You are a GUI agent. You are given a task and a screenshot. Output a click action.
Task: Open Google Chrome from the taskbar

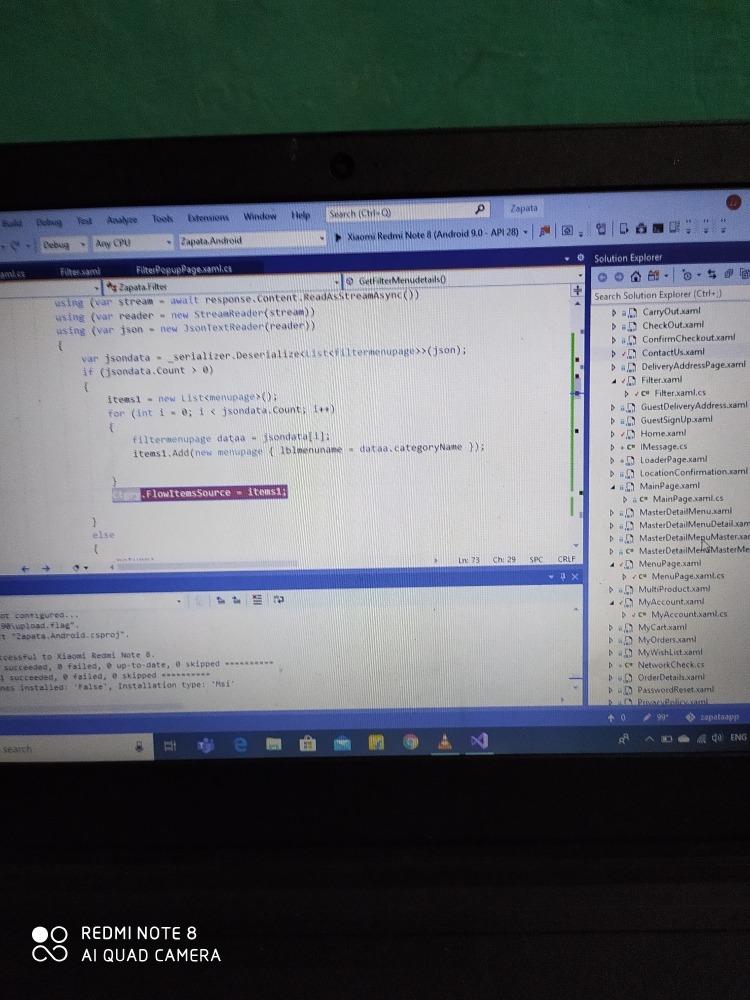(410, 742)
